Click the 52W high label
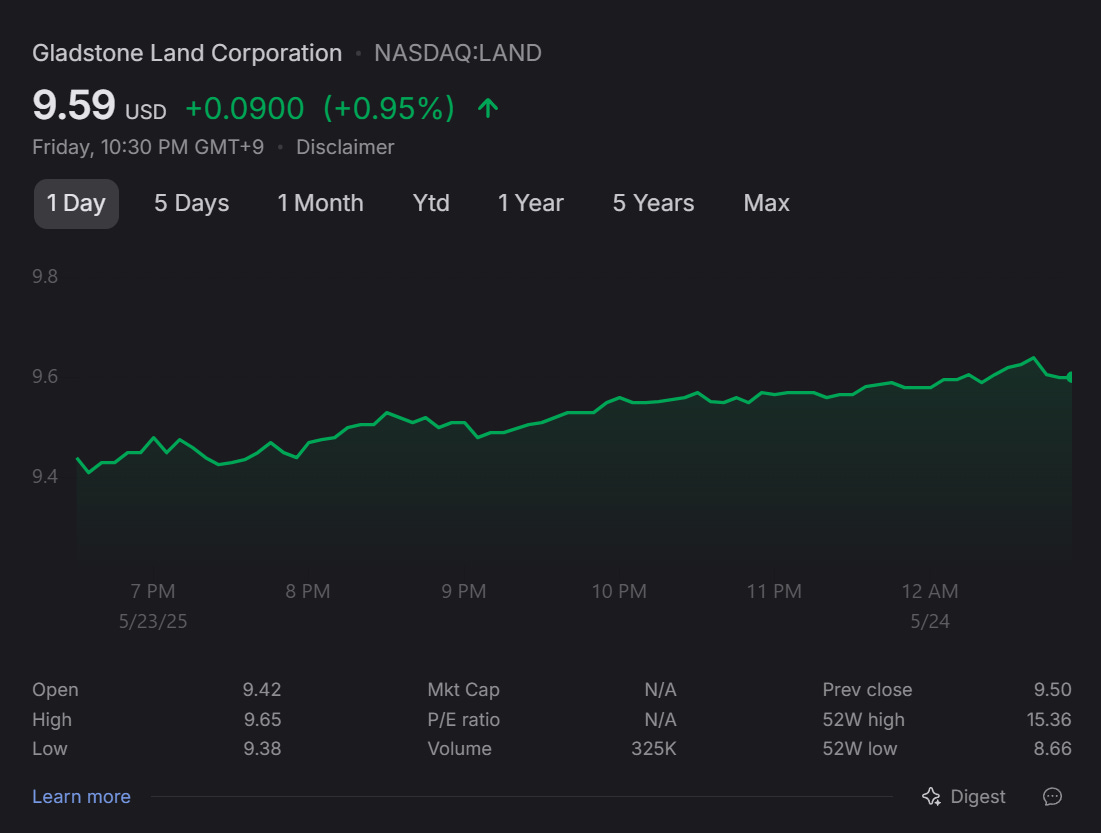The image size is (1101, 833). 864,720
